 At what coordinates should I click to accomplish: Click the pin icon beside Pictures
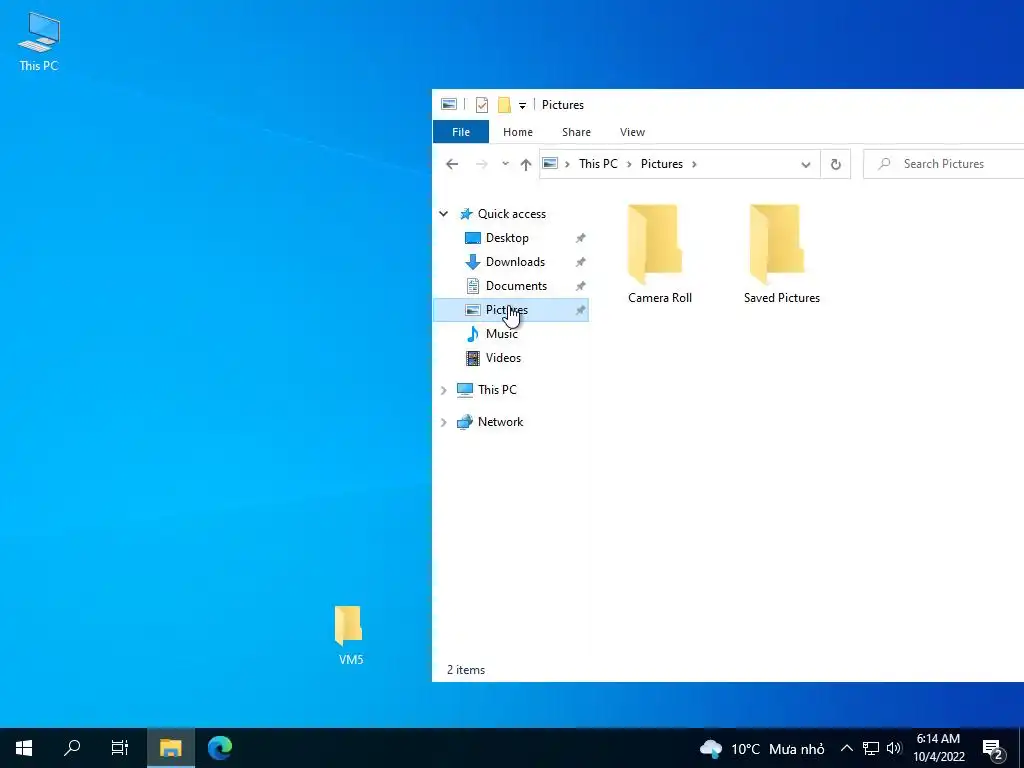coord(580,310)
